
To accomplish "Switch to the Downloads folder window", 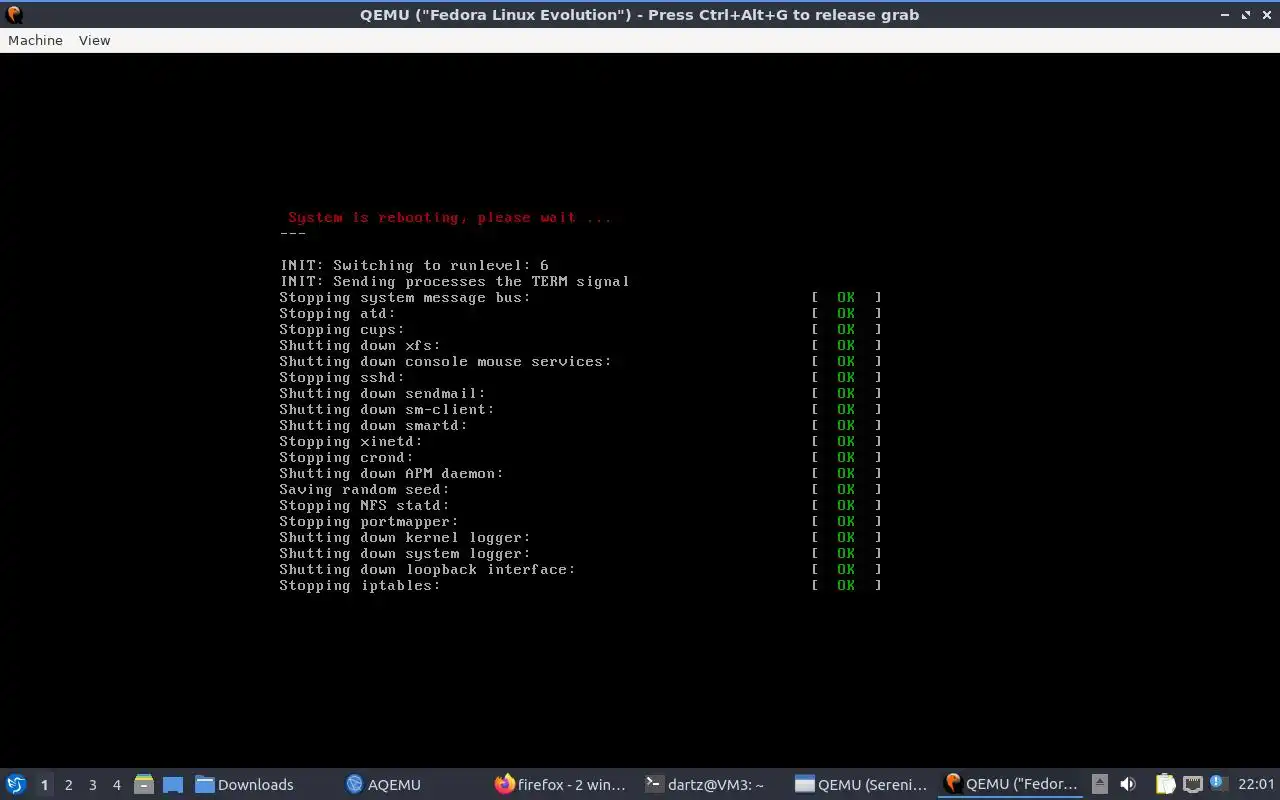I will pos(244,784).
